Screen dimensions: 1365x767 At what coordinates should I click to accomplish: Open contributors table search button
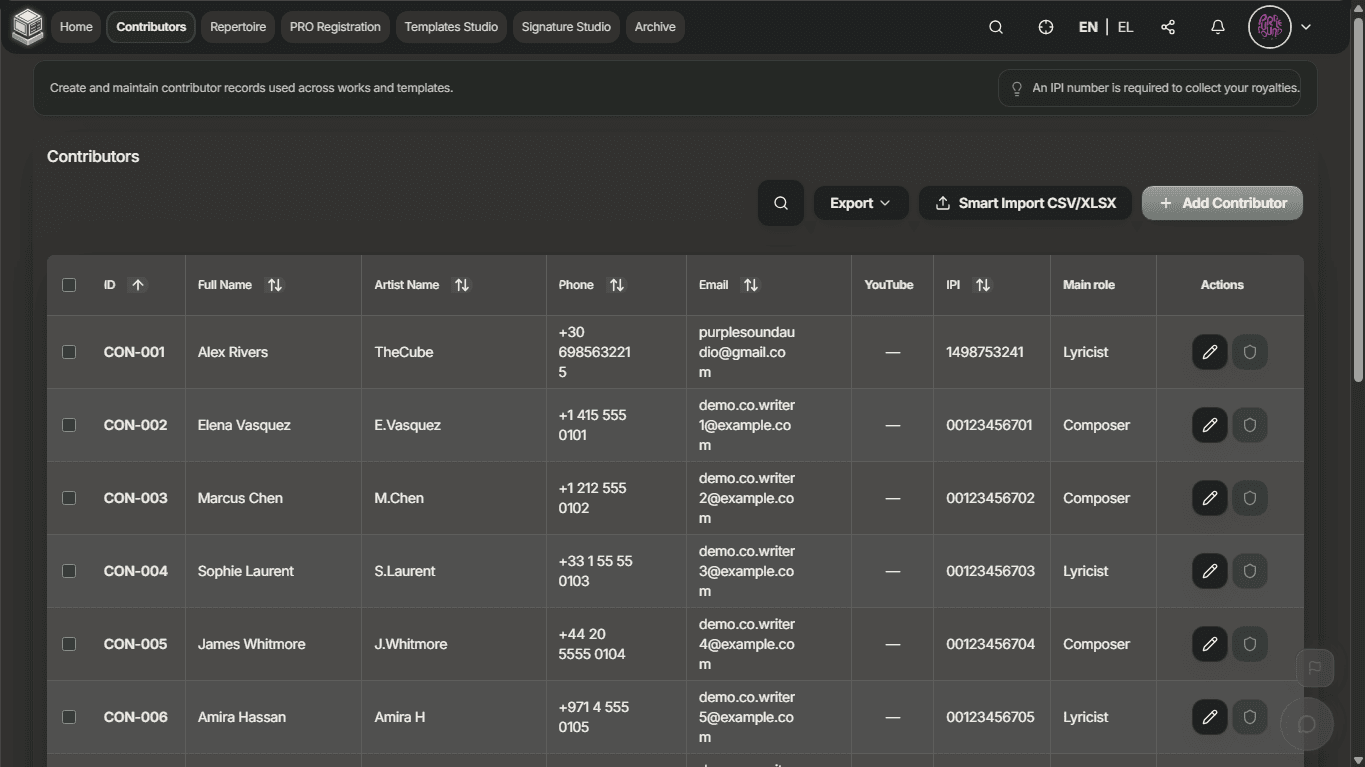pos(781,203)
